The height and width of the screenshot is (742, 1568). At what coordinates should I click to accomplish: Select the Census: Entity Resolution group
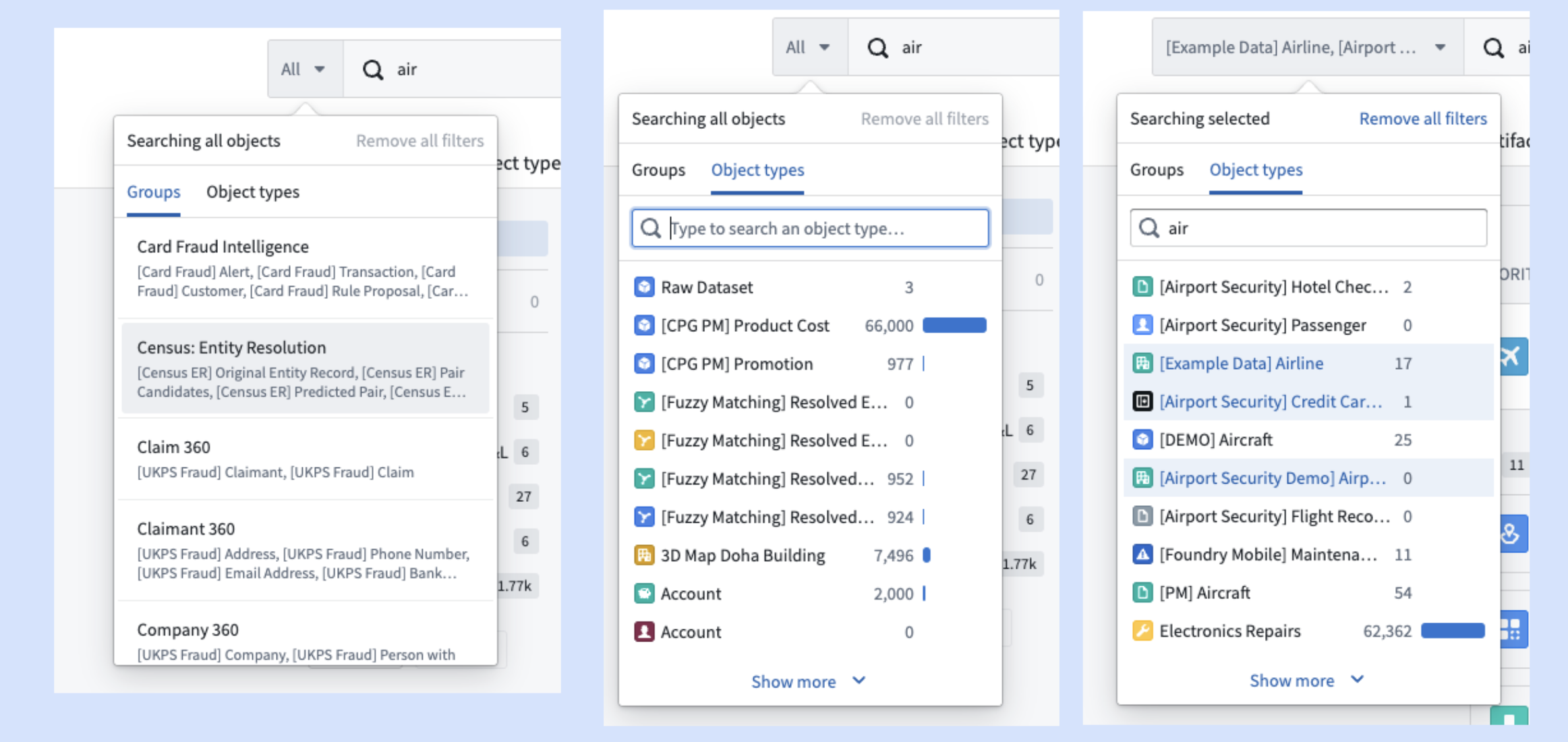point(306,368)
